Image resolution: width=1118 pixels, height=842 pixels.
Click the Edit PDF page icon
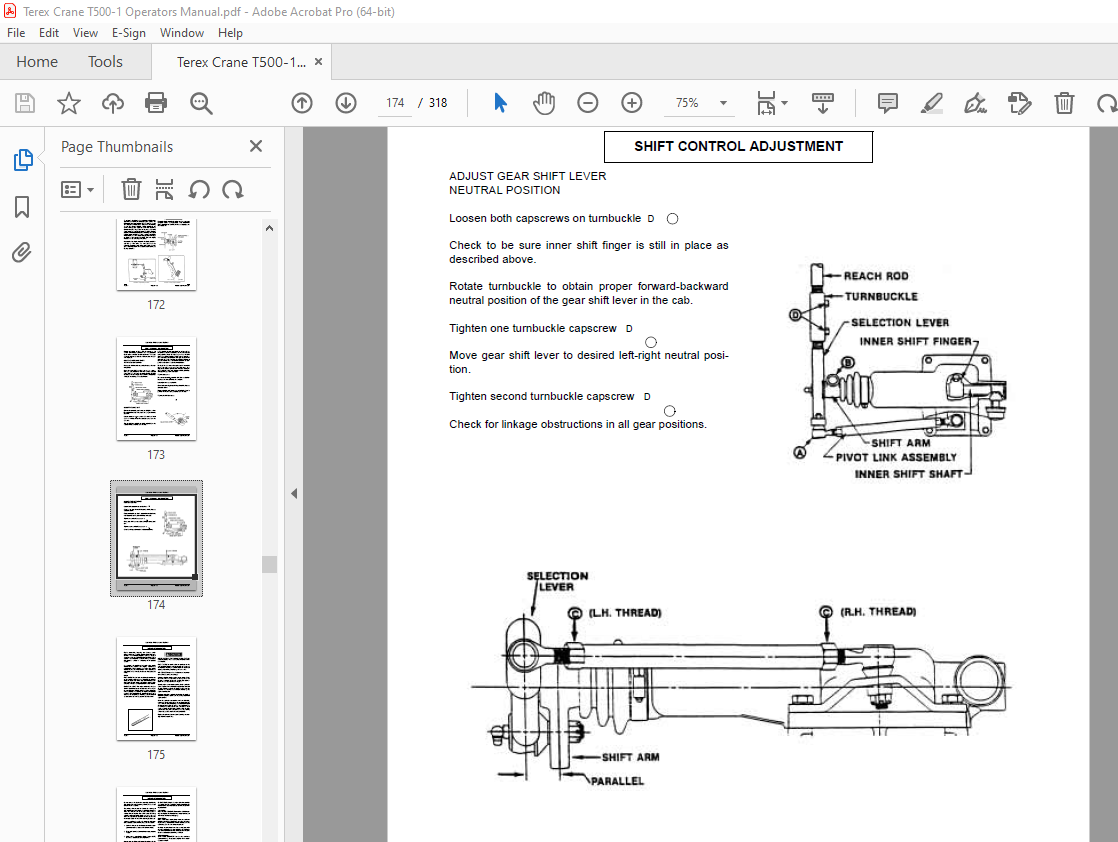pos(1020,103)
